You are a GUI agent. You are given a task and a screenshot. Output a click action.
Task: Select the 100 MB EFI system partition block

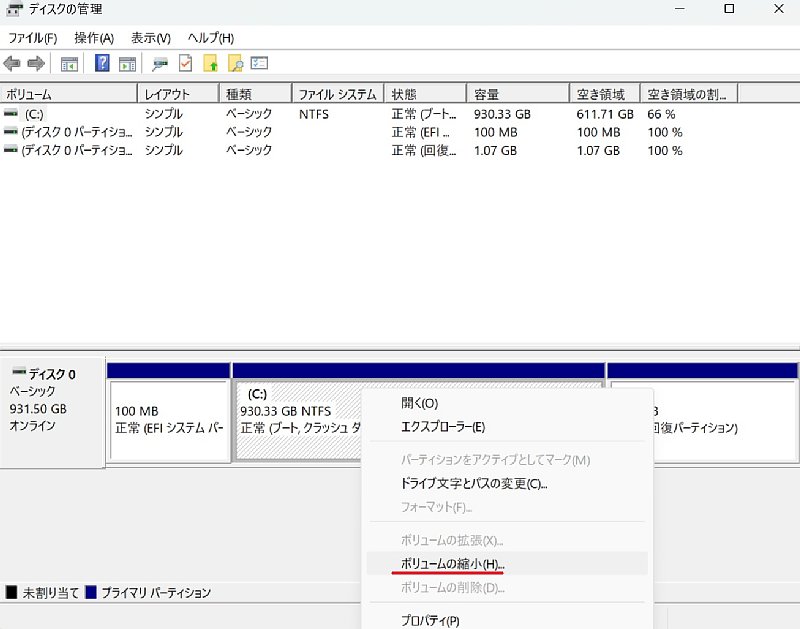point(169,420)
